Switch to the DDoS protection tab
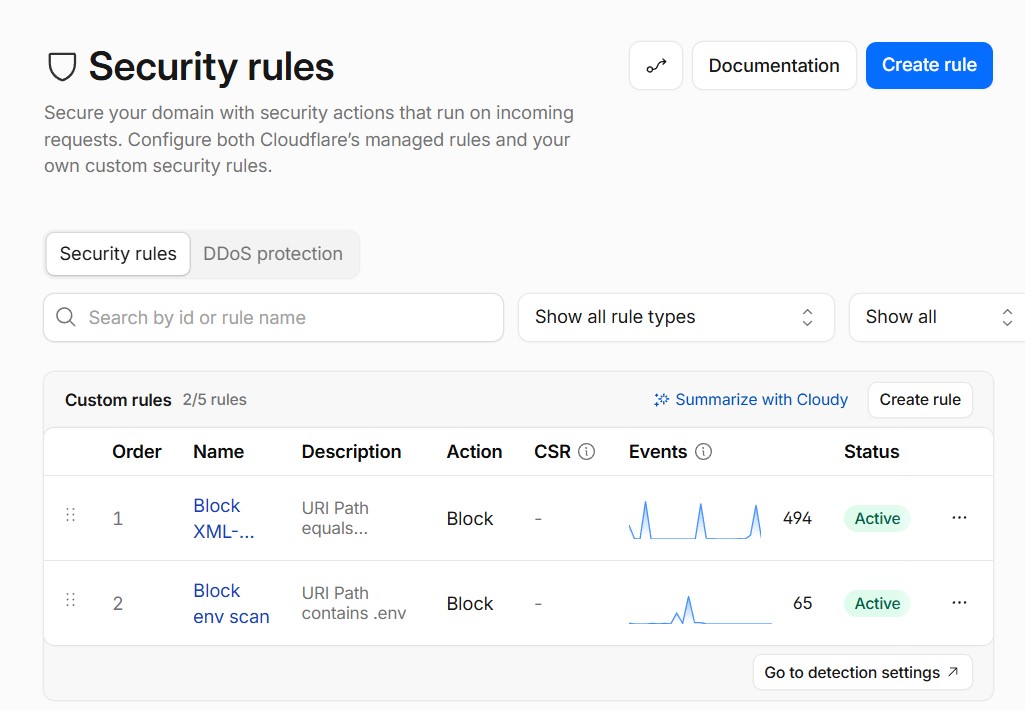The image size is (1025, 710). tap(273, 254)
